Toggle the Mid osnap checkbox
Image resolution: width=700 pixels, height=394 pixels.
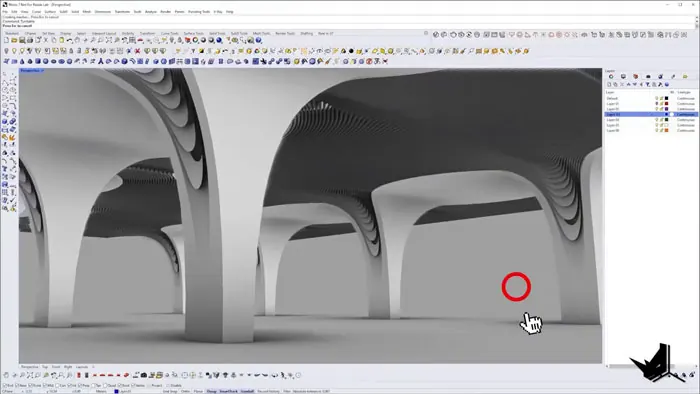pos(45,386)
